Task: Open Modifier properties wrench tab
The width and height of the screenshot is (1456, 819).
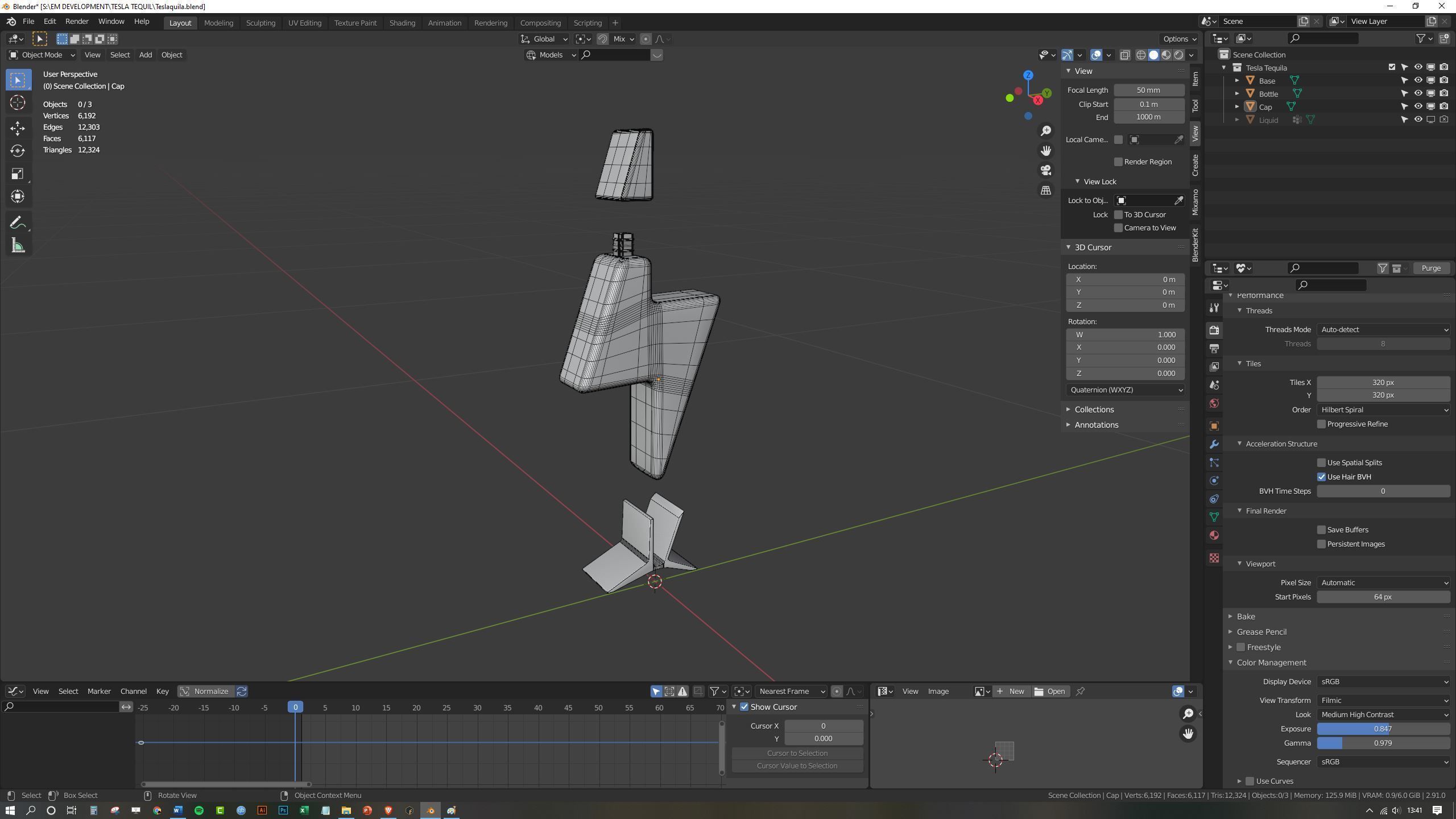Action: pos(1214,444)
